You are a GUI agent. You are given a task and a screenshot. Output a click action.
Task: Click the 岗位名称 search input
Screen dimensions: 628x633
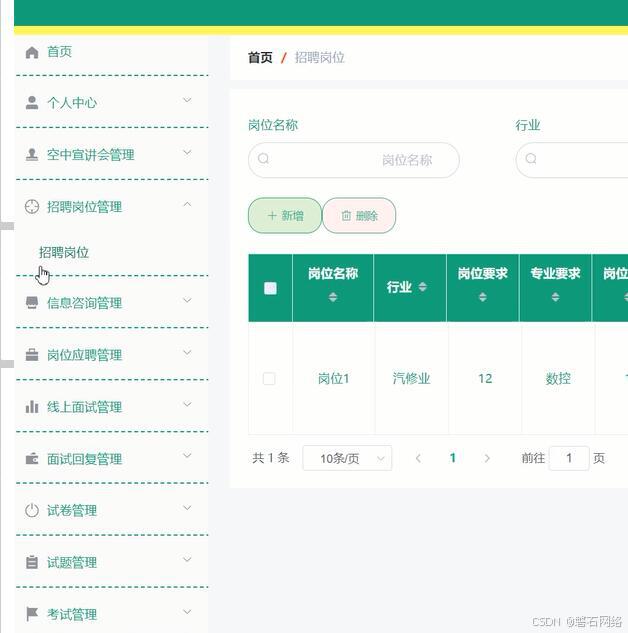click(354, 160)
